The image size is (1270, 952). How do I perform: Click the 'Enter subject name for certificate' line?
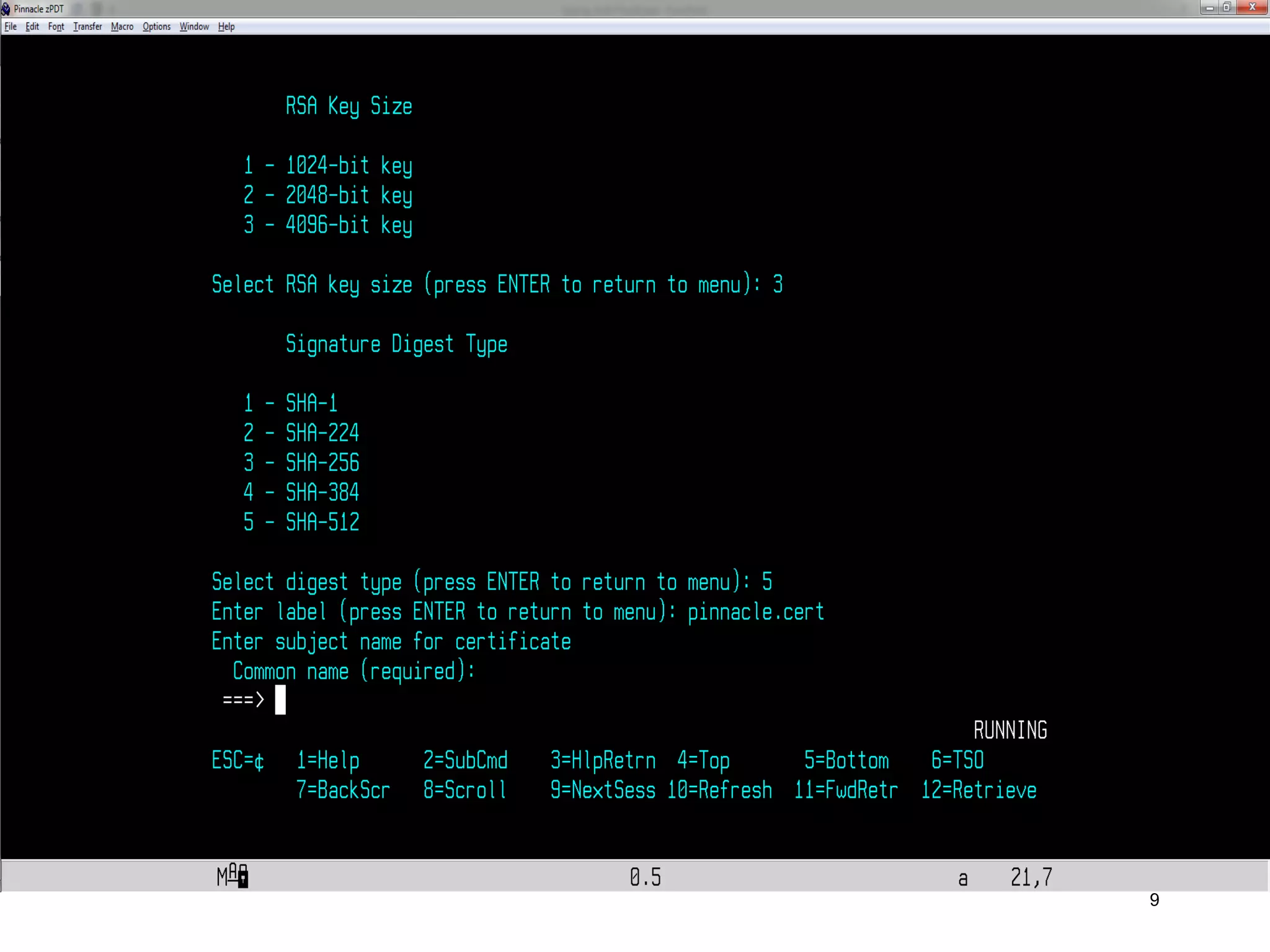[391, 642]
